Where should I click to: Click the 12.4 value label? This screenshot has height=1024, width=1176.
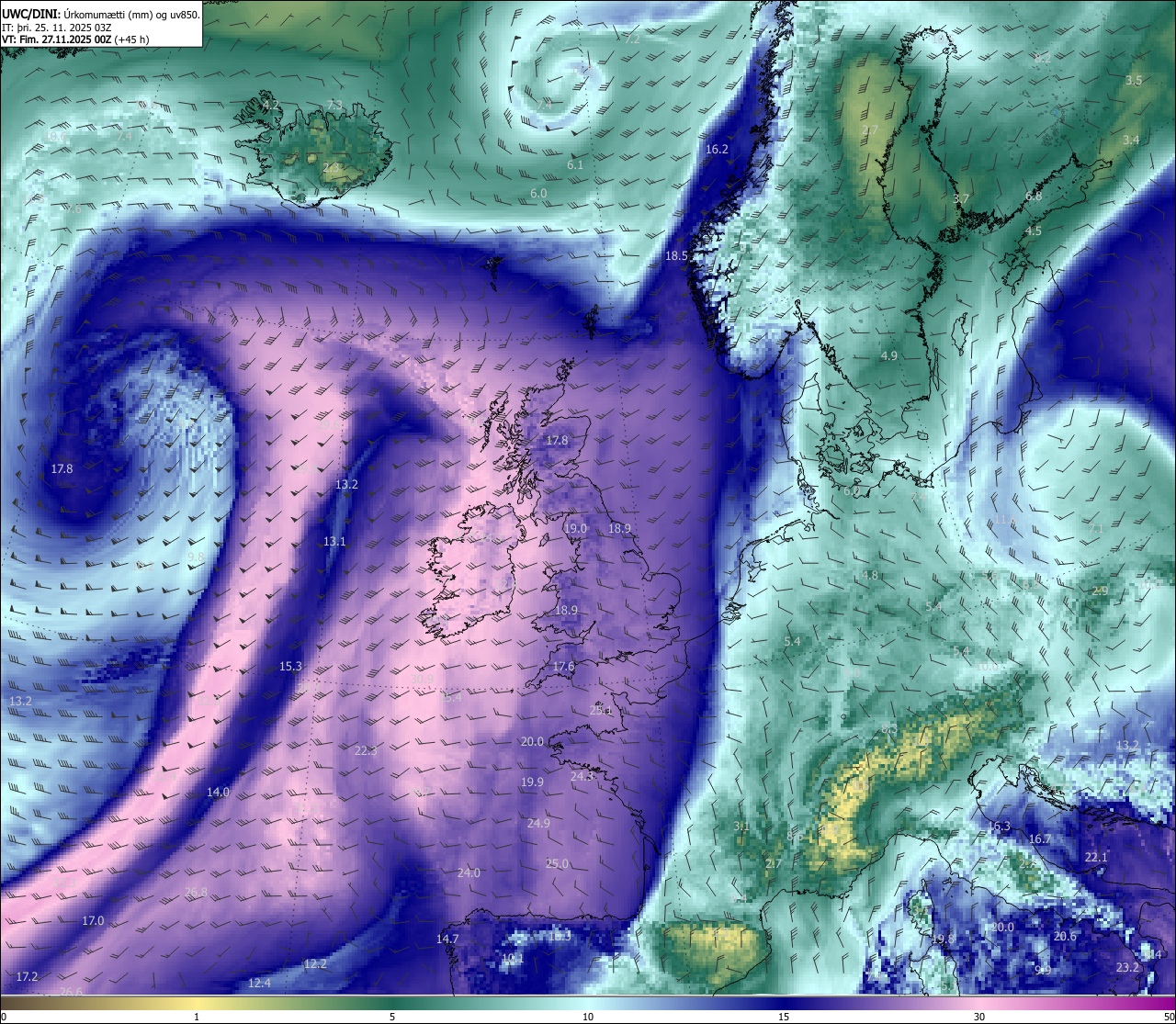[259, 983]
